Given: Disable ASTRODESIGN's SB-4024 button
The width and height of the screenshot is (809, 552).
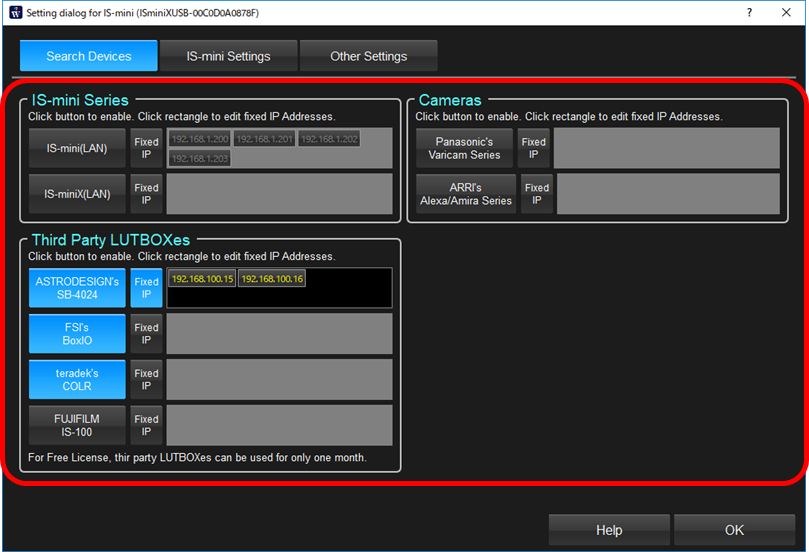Looking at the screenshot, I should pyautogui.click(x=77, y=288).
